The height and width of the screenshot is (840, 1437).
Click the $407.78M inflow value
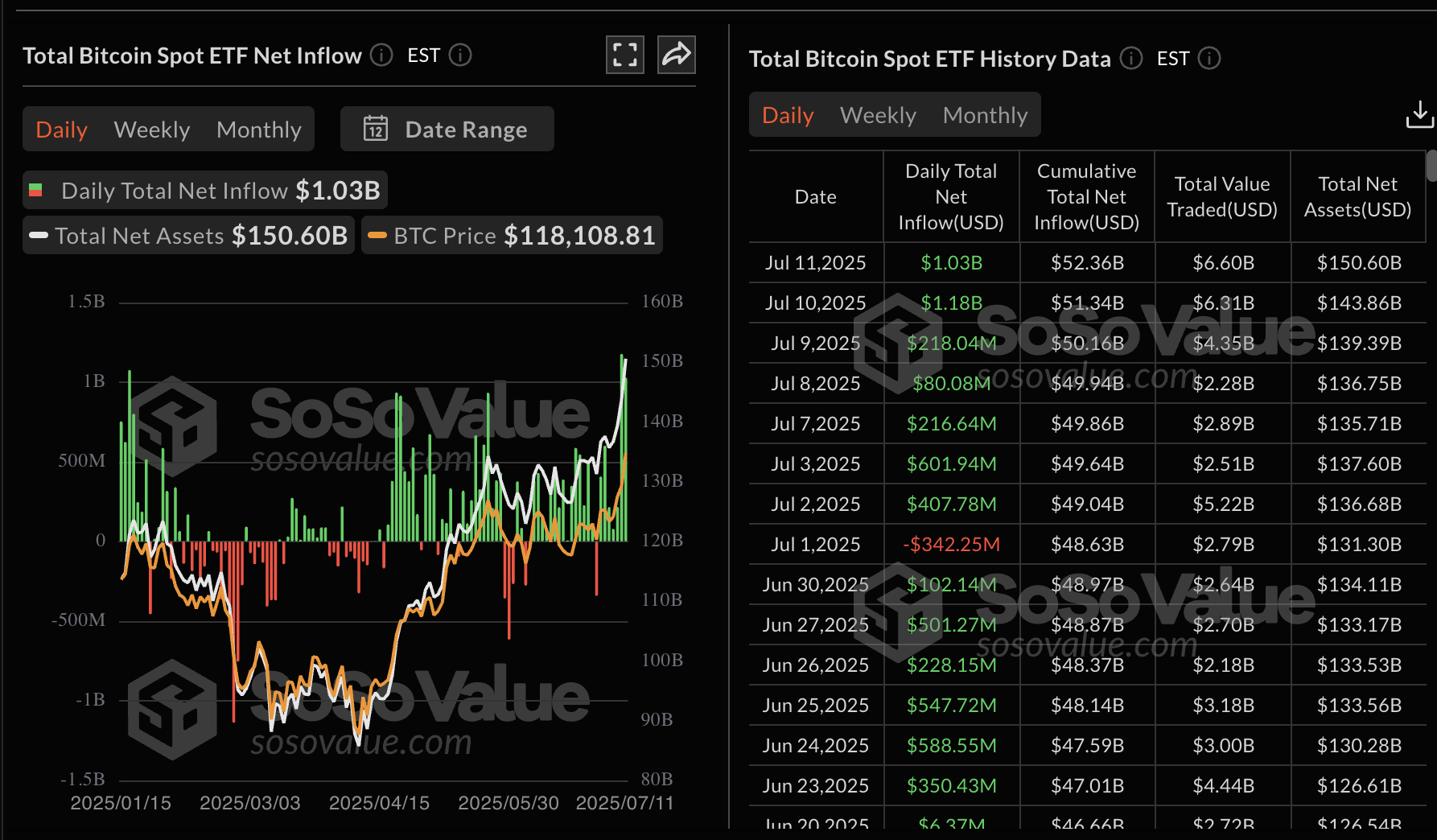point(951,504)
